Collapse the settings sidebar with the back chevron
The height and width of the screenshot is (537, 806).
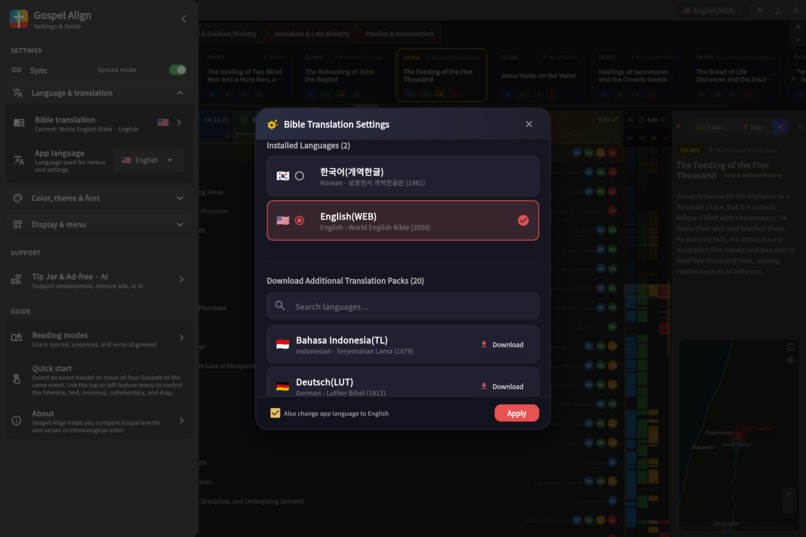click(x=184, y=19)
